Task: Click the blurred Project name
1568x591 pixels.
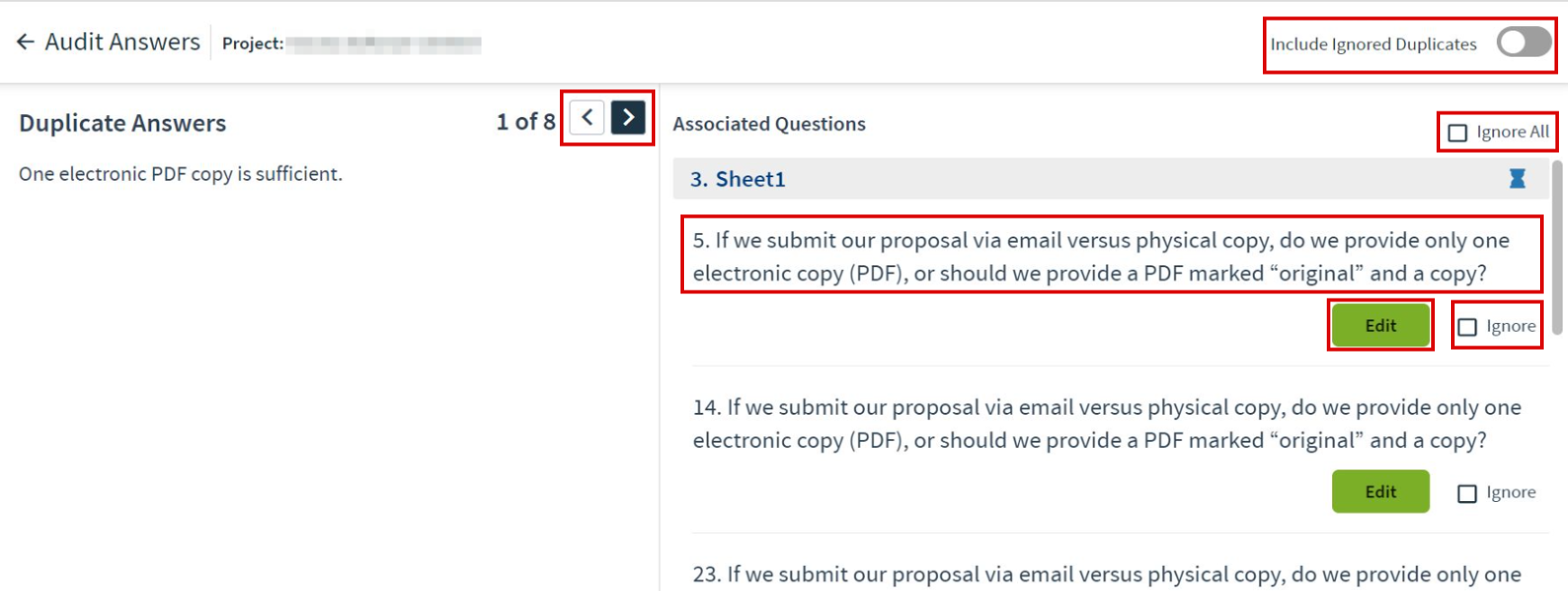Action: pyautogui.click(x=383, y=43)
